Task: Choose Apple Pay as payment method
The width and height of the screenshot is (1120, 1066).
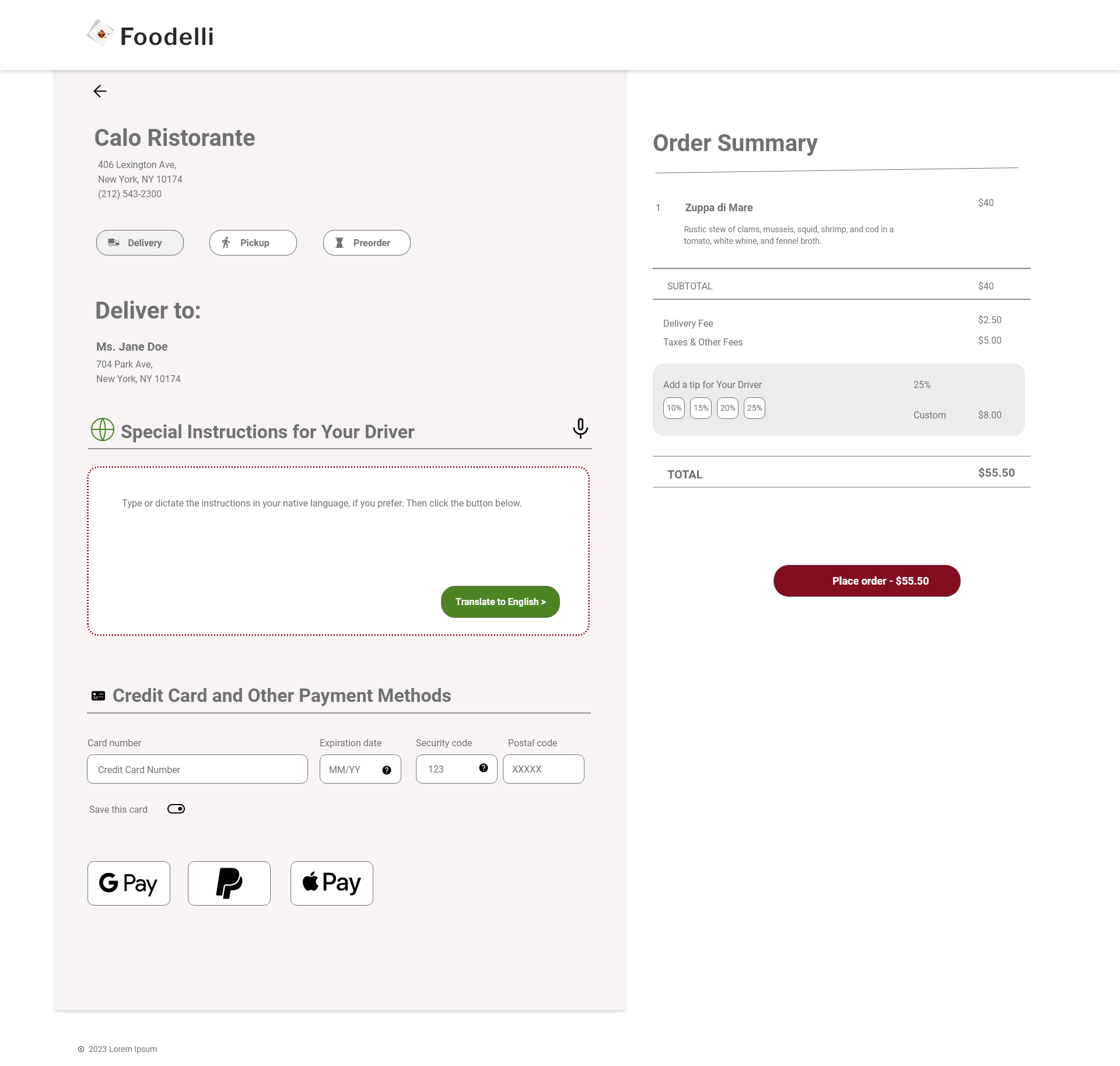Action: [x=332, y=883]
